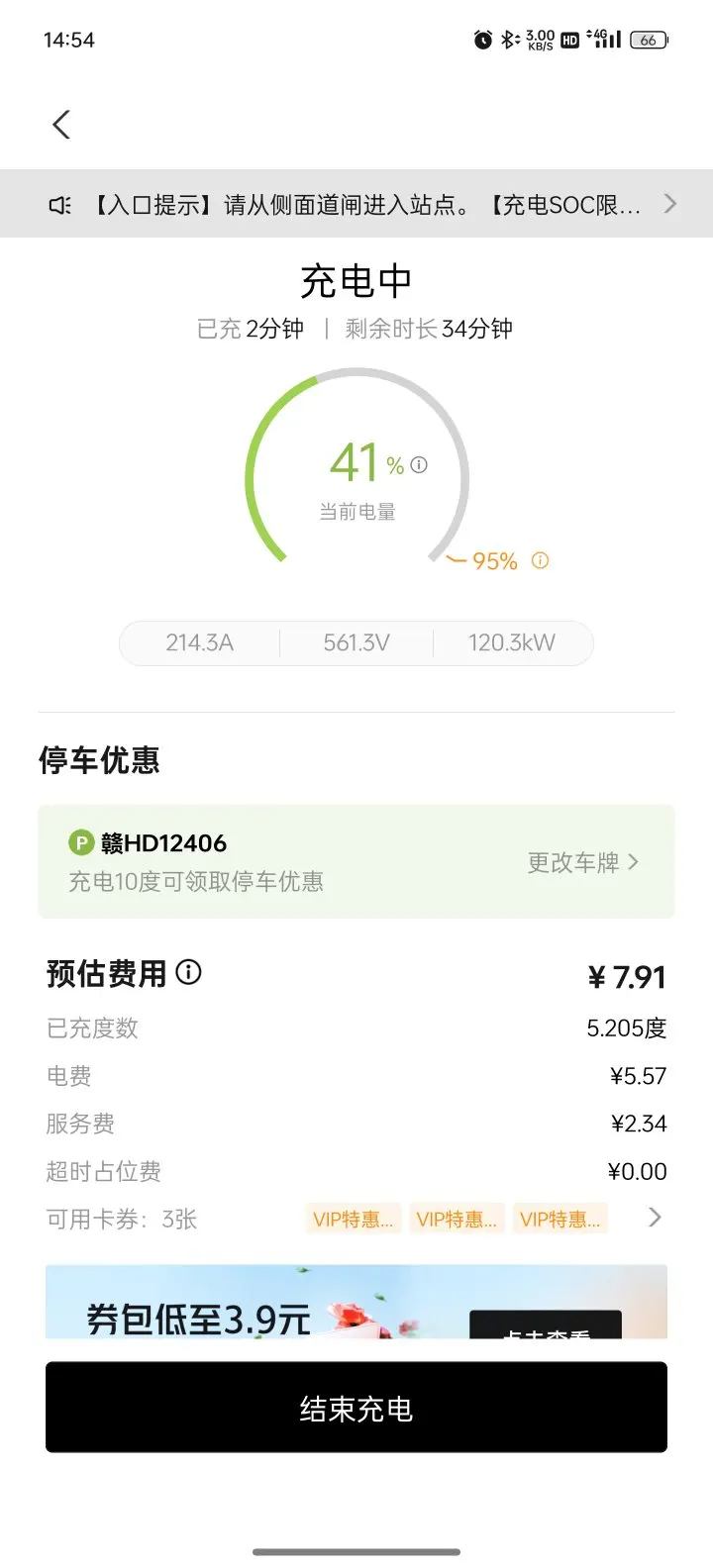
Task: Tap green P parking icon
Action: click(x=81, y=843)
